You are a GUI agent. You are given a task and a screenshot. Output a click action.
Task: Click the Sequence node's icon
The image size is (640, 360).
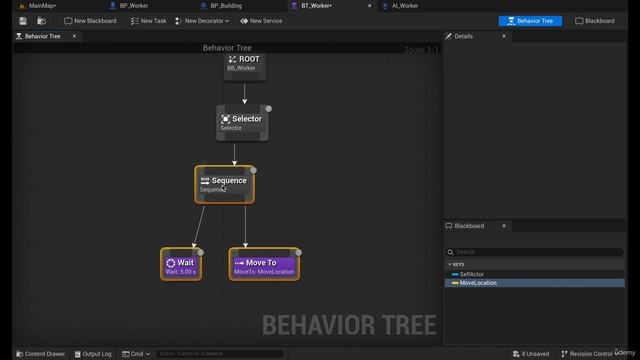pyautogui.click(x=205, y=181)
